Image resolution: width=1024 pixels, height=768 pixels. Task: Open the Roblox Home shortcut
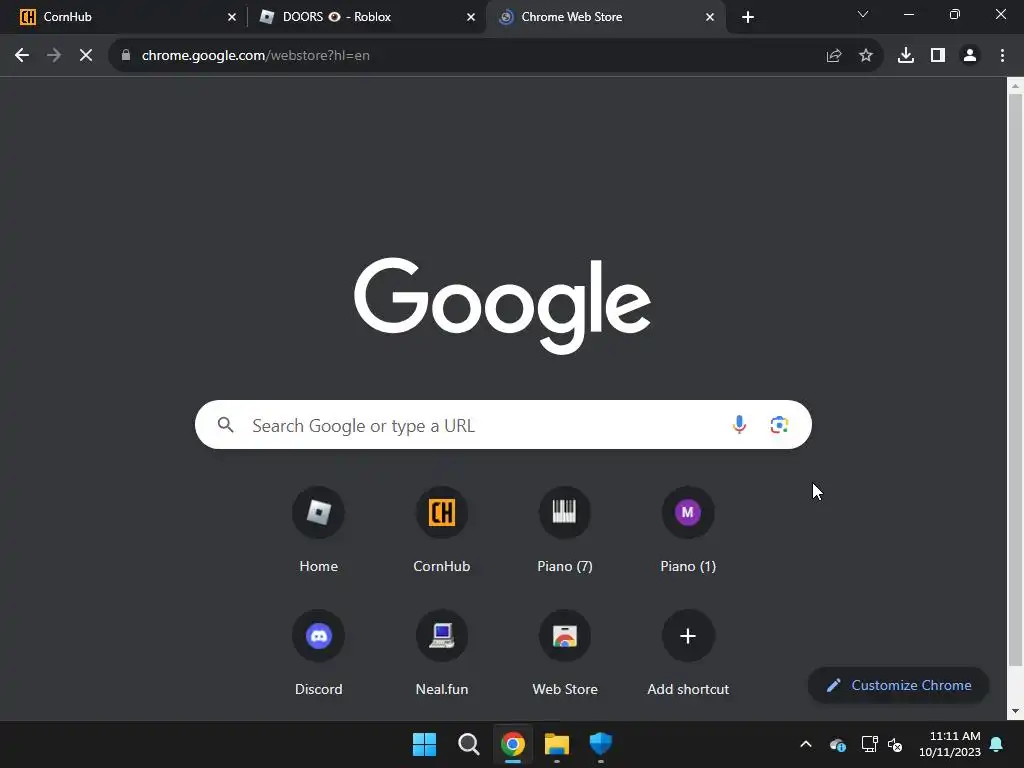click(x=319, y=530)
